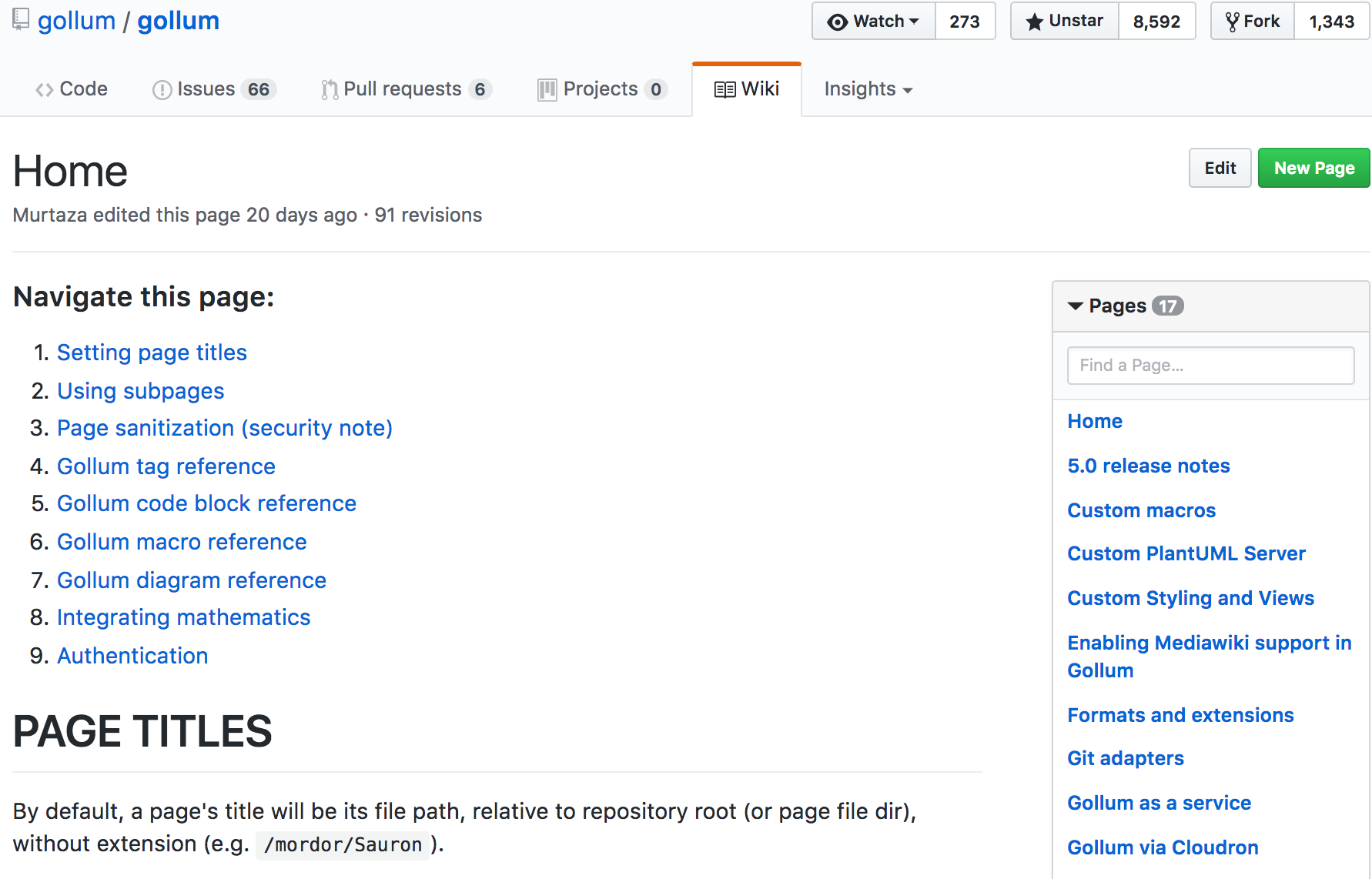Jump to Gollum macro reference
Image resolution: width=1372 pixels, height=879 pixels.
point(182,542)
